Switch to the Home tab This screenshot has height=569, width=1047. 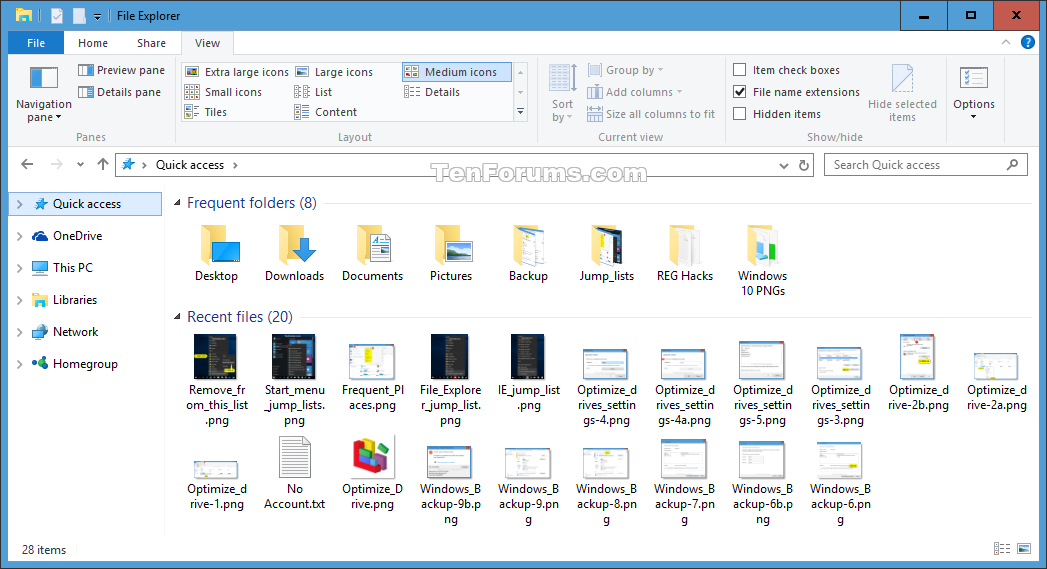[x=93, y=43]
